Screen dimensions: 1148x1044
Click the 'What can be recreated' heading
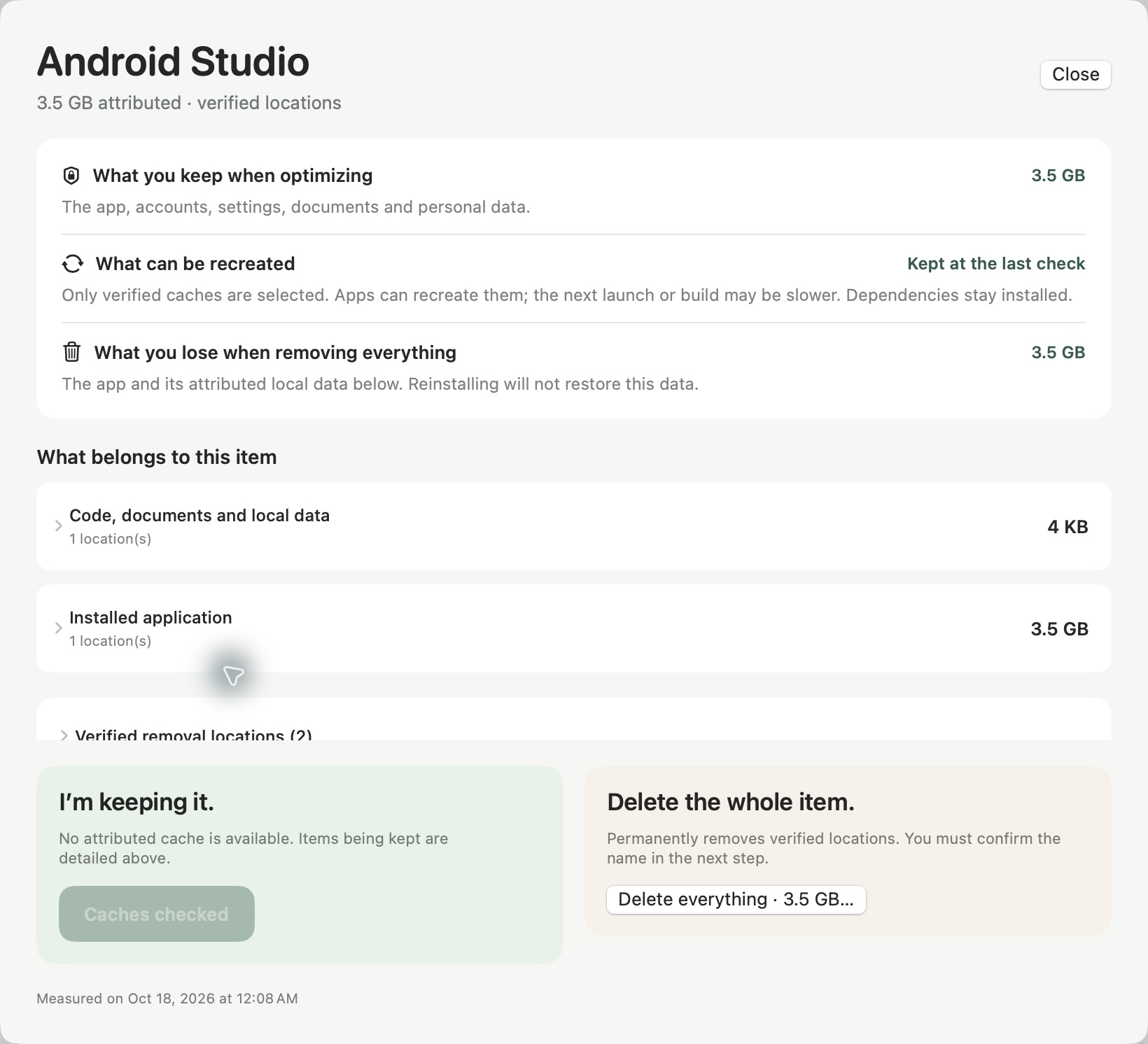195,264
